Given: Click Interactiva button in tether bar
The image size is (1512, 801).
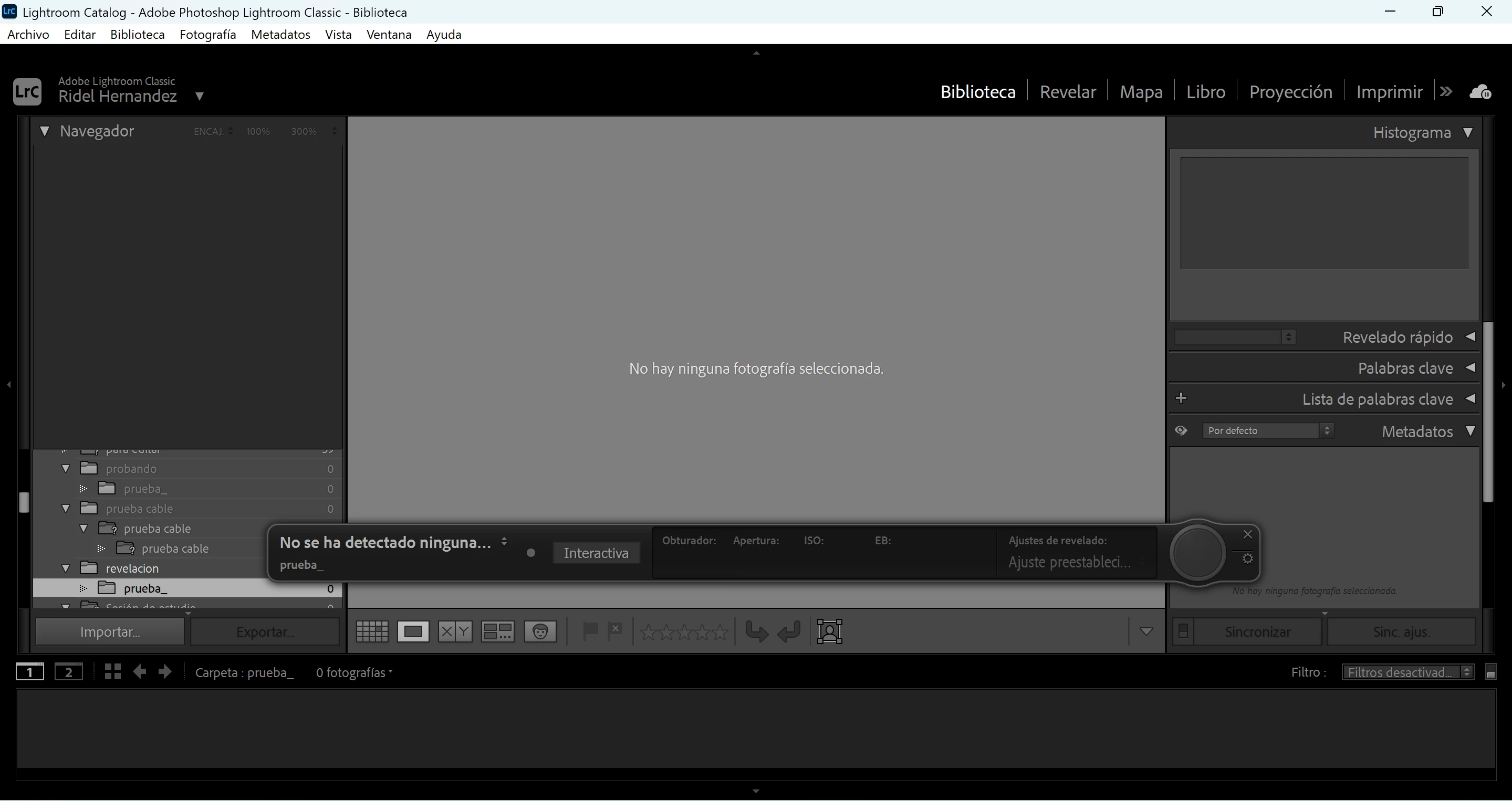Looking at the screenshot, I should click(x=596, y=553).
